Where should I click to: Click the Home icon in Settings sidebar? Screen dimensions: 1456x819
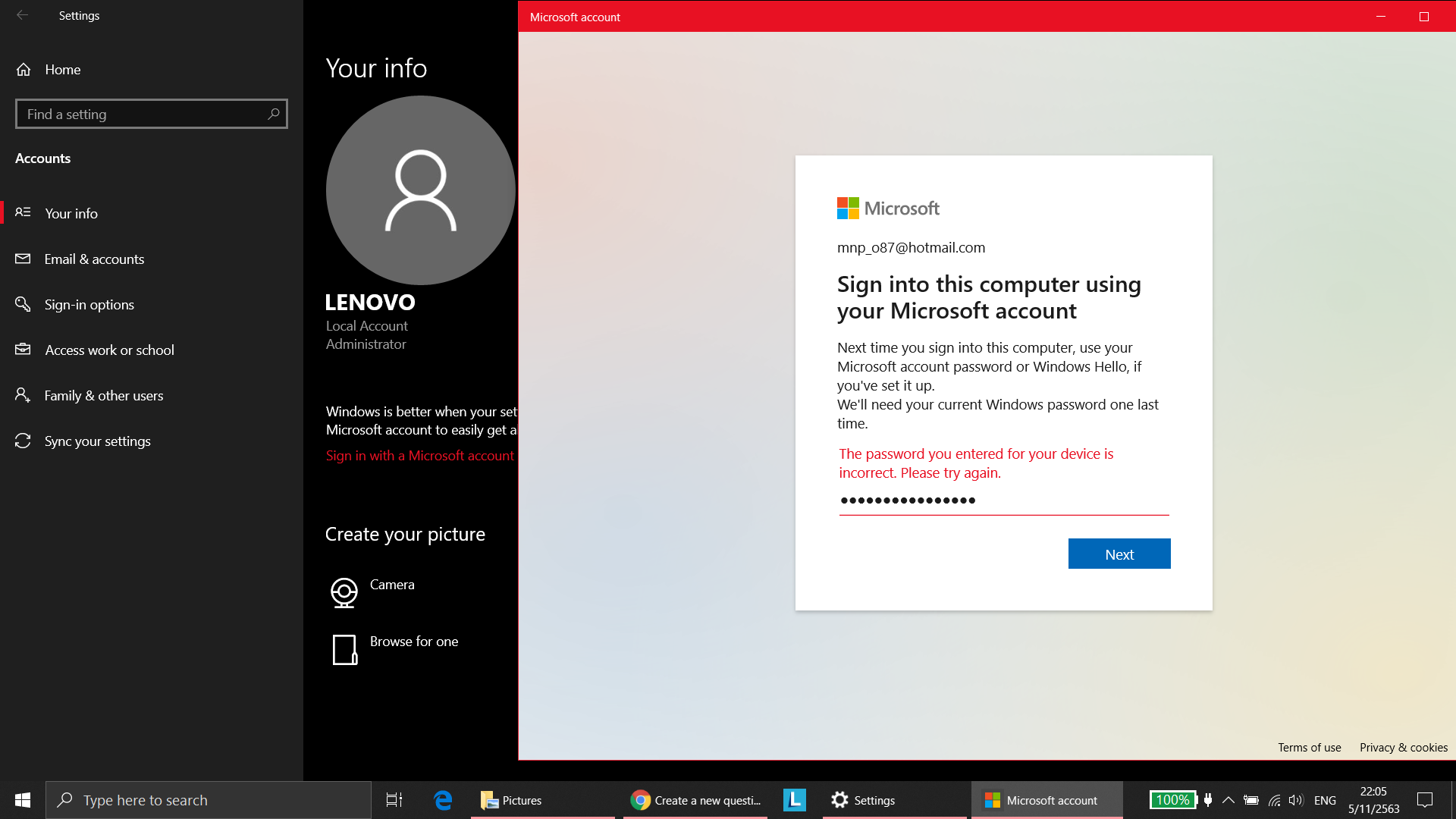point(24,69)
